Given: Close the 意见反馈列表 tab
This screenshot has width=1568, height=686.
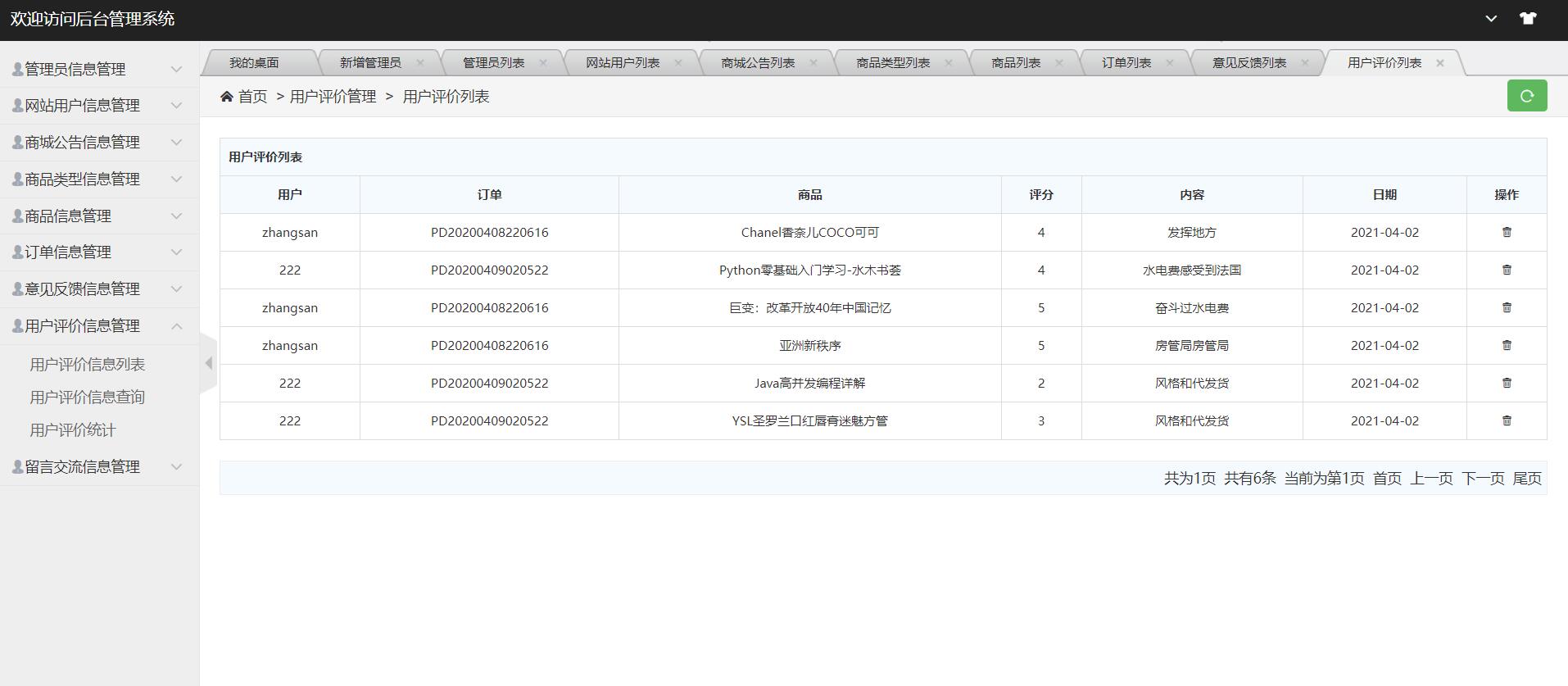Looking at the screenshot, I should (x=1305, y=62).
